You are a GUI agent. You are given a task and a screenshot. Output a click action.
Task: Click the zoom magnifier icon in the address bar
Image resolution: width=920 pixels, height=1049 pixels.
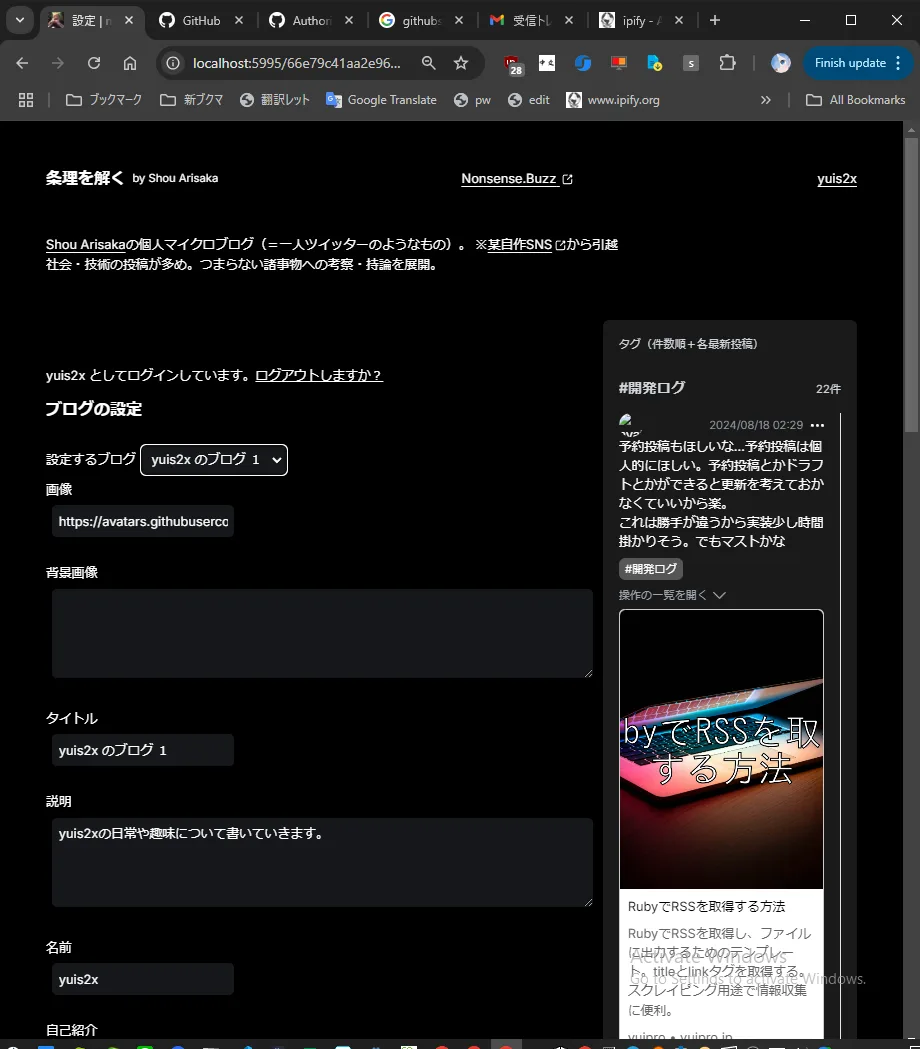coord(428,63)
